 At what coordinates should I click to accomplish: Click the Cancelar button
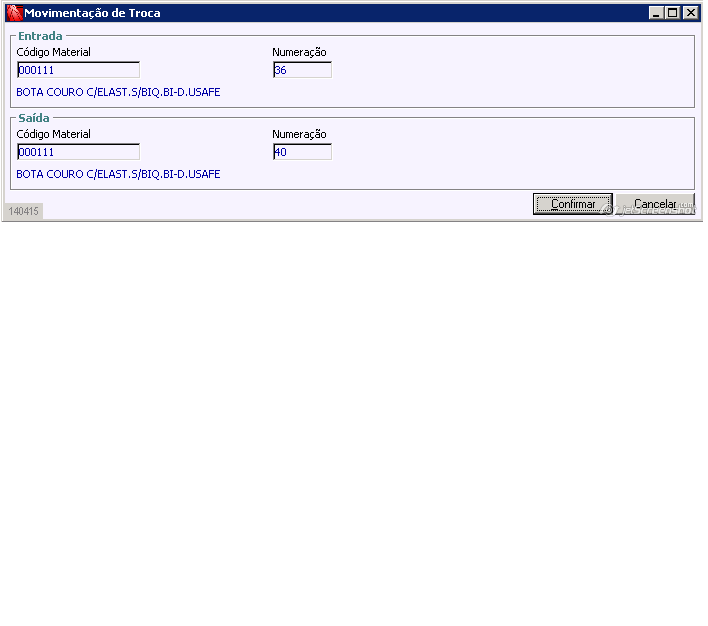tap(655, 204)
